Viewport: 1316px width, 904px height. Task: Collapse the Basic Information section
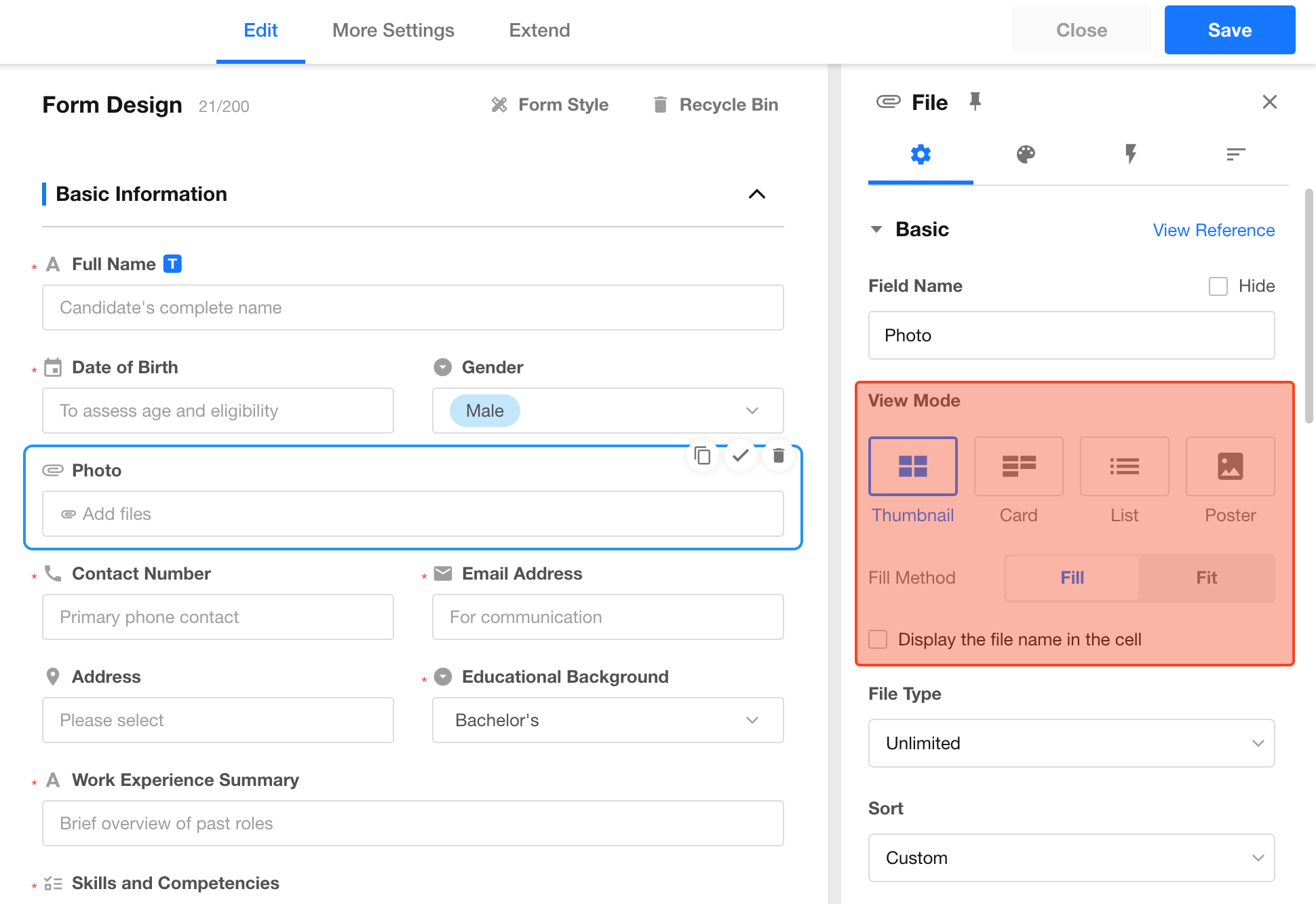pos(757,194)
